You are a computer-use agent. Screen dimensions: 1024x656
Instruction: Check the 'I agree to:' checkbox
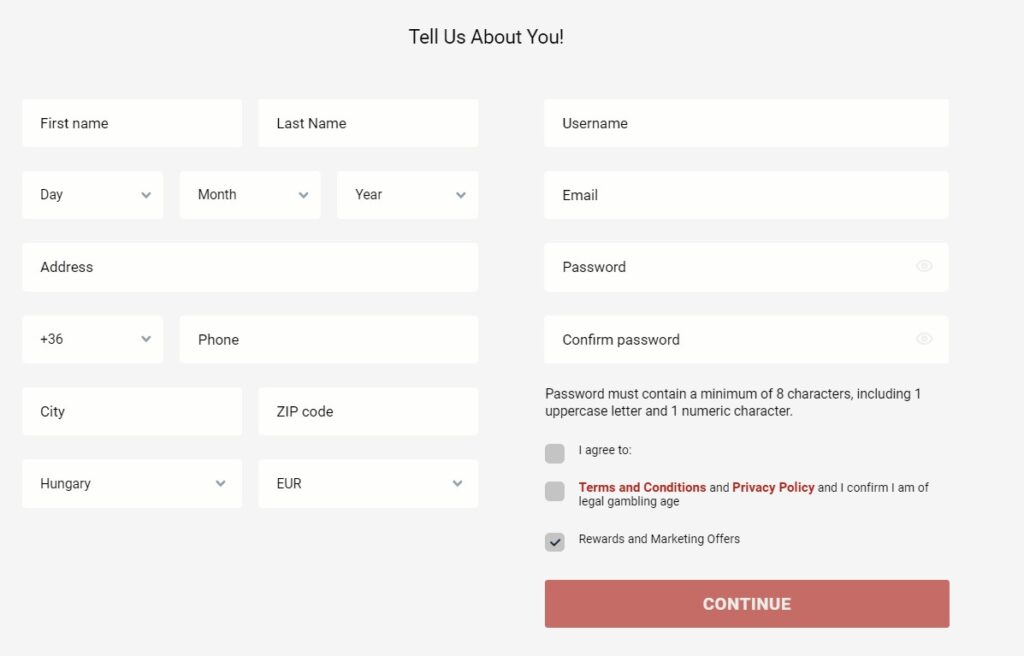[x=554, y=453]
